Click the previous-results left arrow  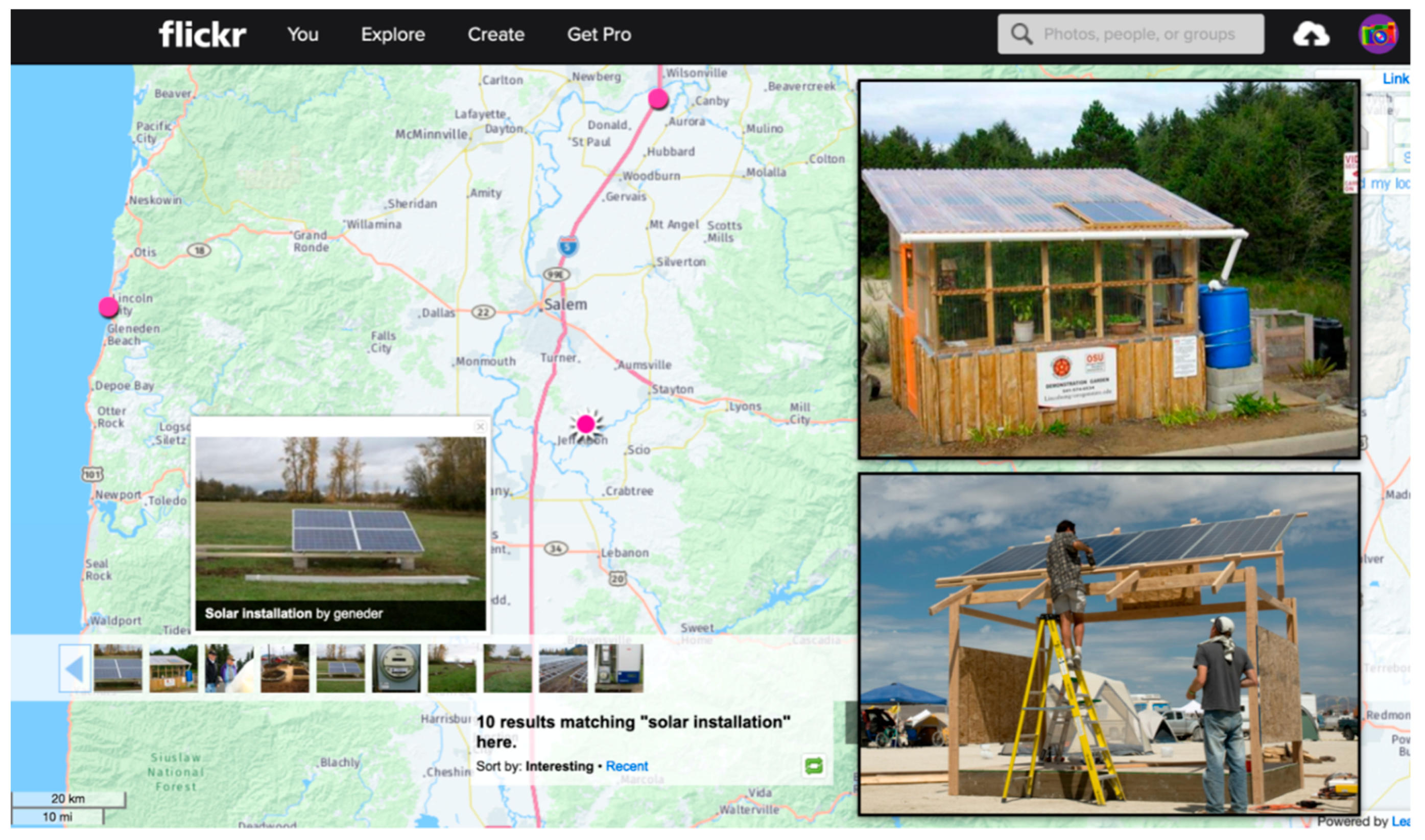(75, 668)
